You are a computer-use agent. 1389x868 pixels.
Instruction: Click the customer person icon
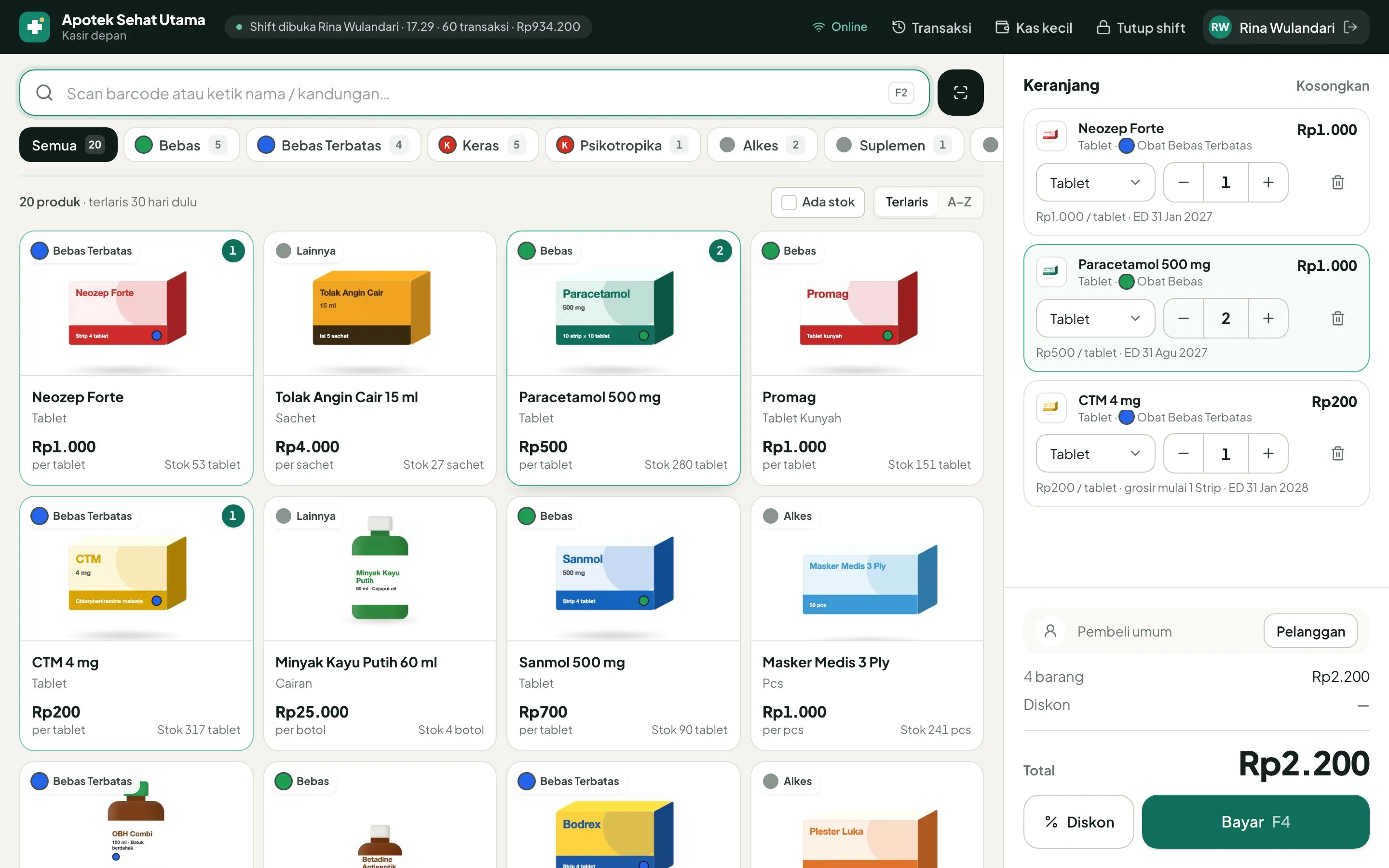pos(1050,631)
